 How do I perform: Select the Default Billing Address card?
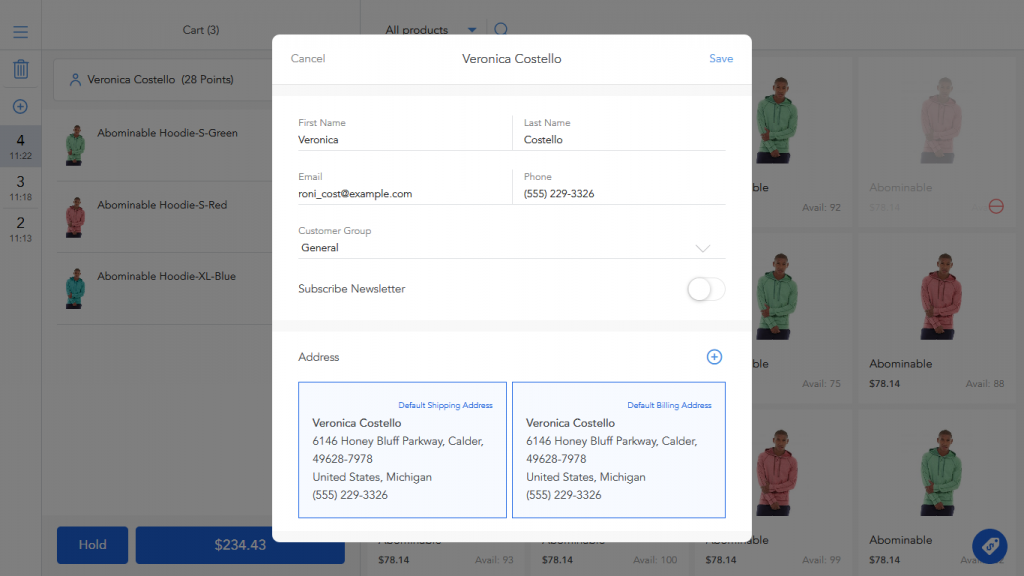618,450
